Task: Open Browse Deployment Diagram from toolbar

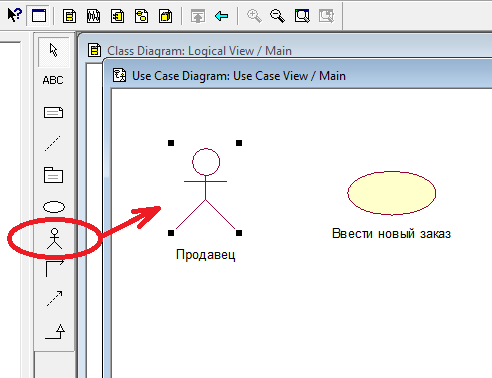Action: click(166, 16)
